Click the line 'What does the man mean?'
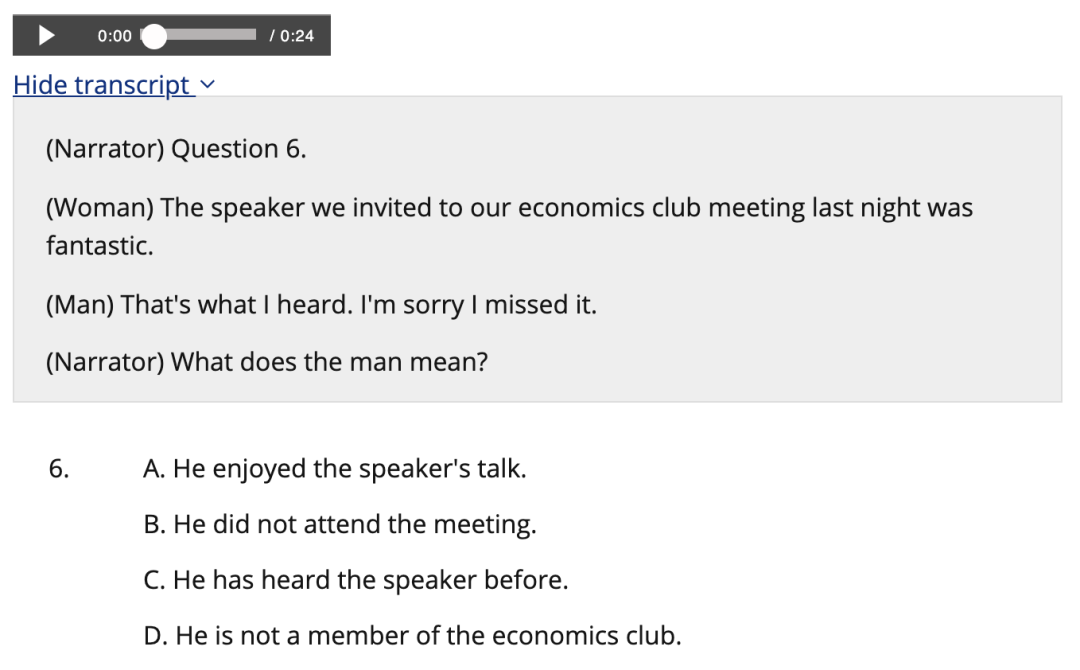This screenshot has height=670, width=1080. [x=267, y=362]
